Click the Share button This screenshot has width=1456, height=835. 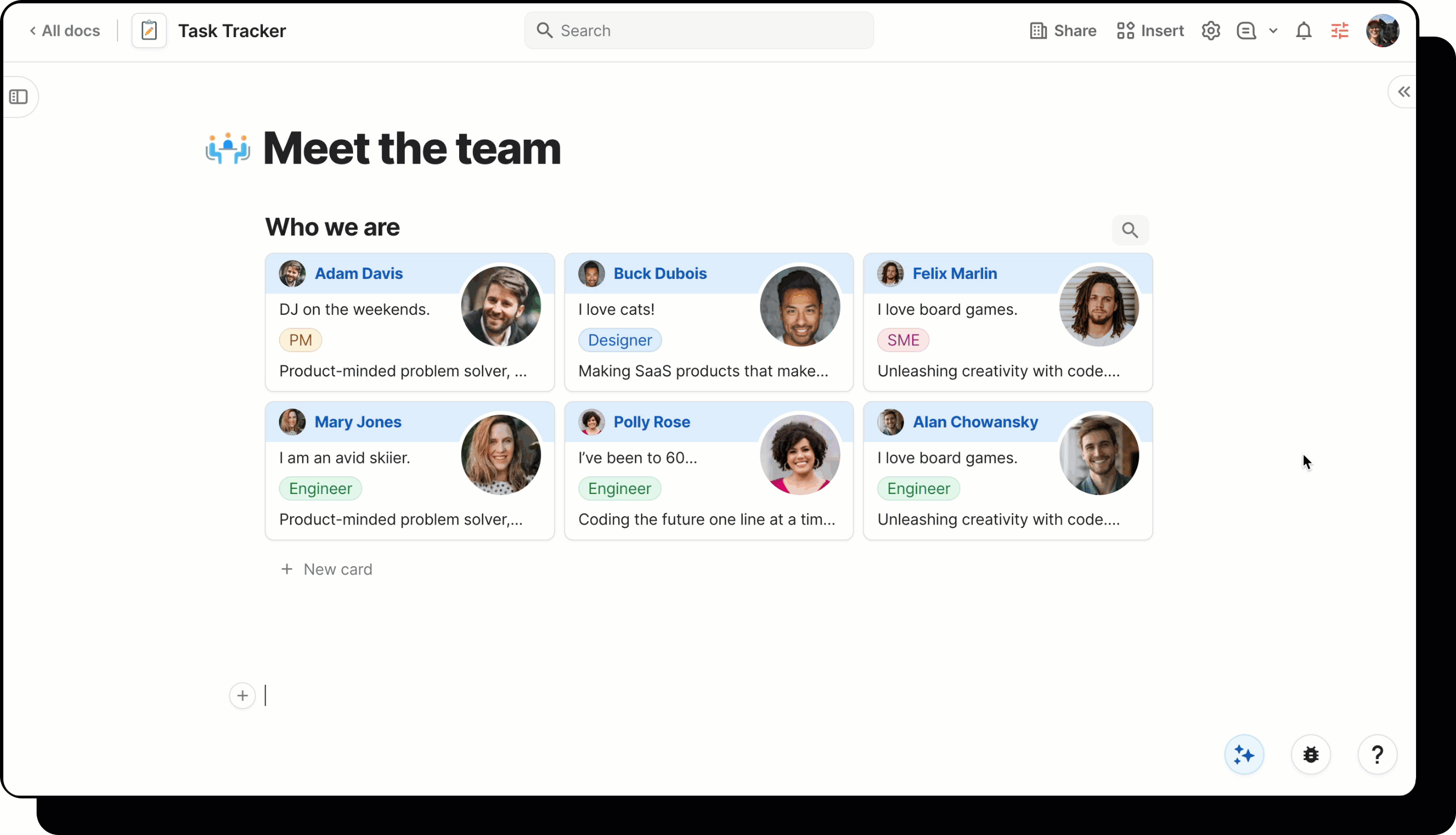1062,30
